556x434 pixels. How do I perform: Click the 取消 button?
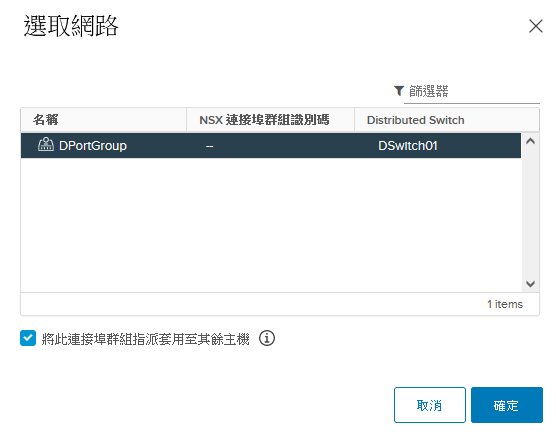click(430, 405)
